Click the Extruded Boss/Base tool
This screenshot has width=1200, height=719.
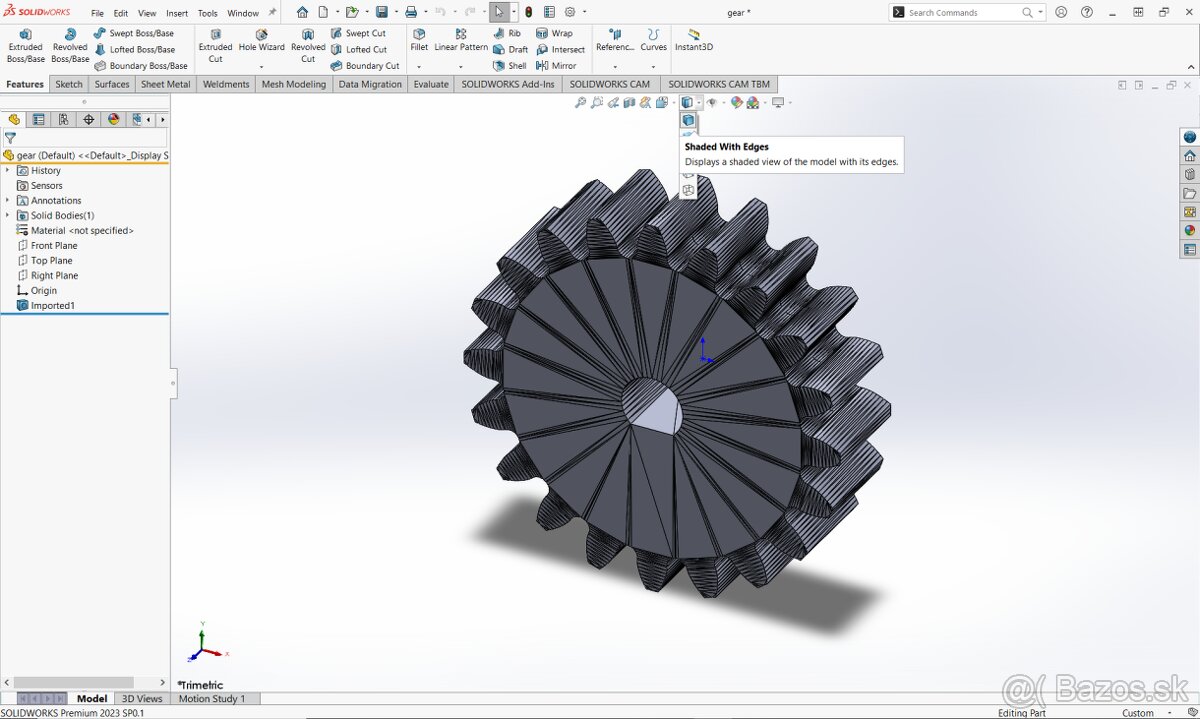[x=26, y=46]
